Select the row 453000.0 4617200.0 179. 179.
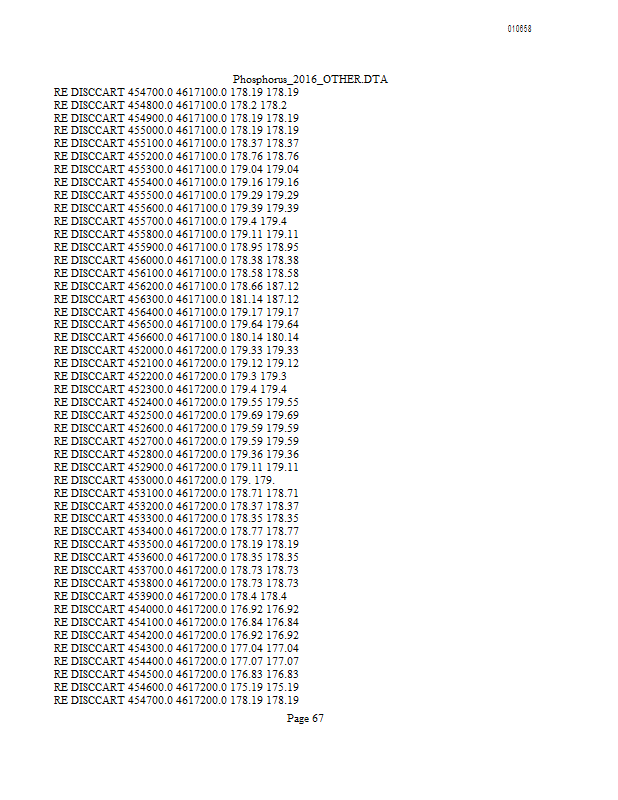This screenshot has width=618, height=800. [x=164, y=480]
